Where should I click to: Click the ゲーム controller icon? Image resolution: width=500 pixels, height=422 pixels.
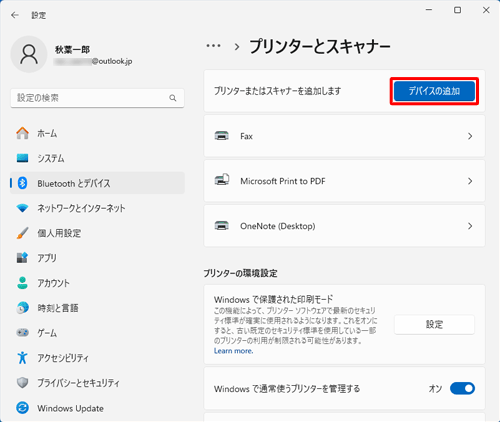22,333
